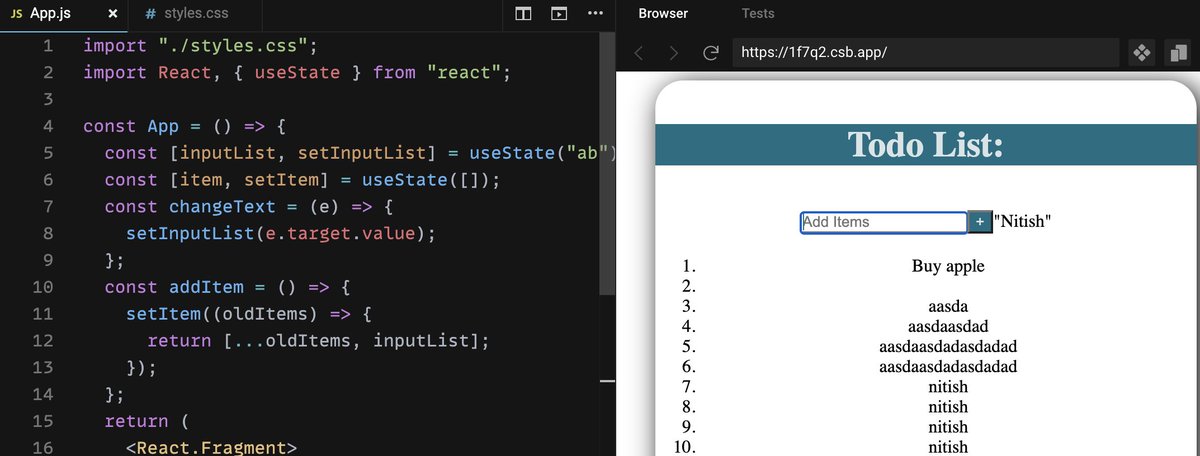
Task: Click the split editor layout icon
Action: (x=523, y=14)
